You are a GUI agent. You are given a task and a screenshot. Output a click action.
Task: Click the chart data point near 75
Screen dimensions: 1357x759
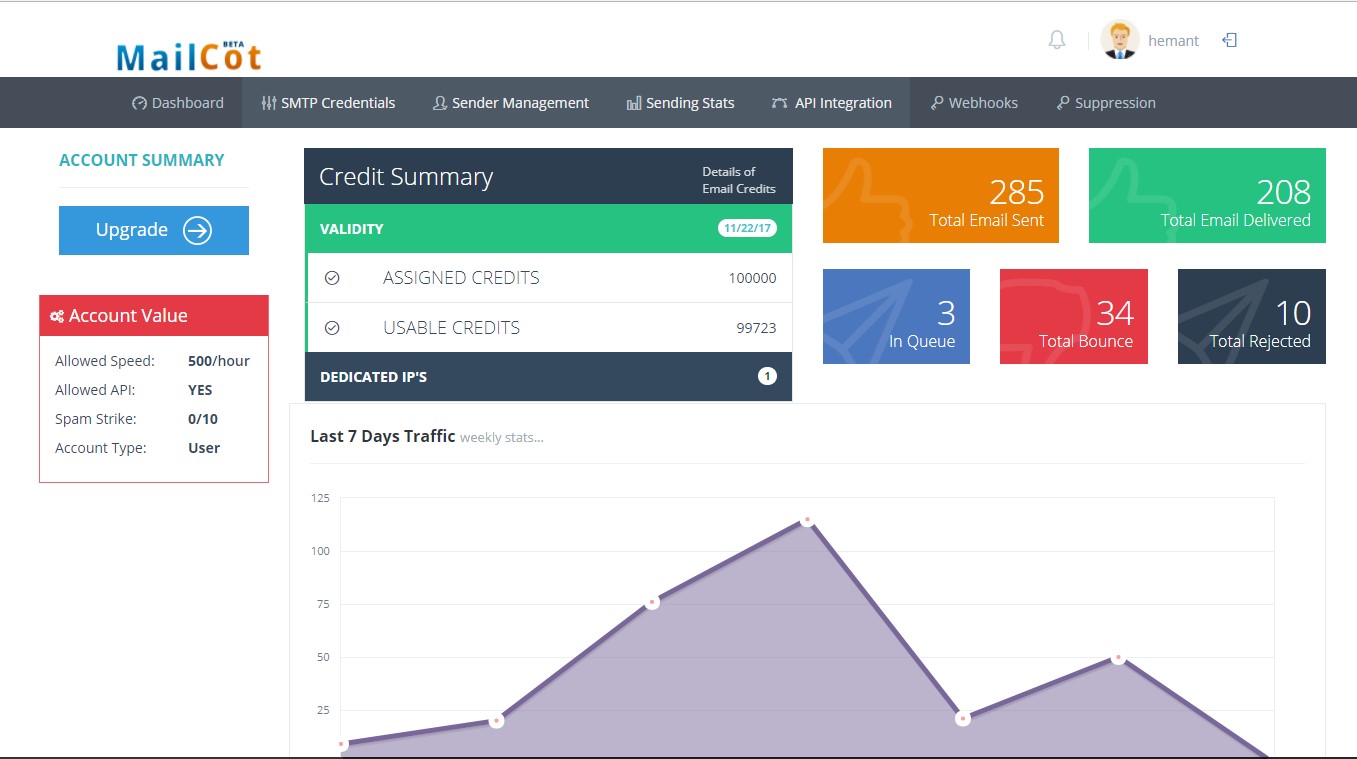(x=652, y=603)
